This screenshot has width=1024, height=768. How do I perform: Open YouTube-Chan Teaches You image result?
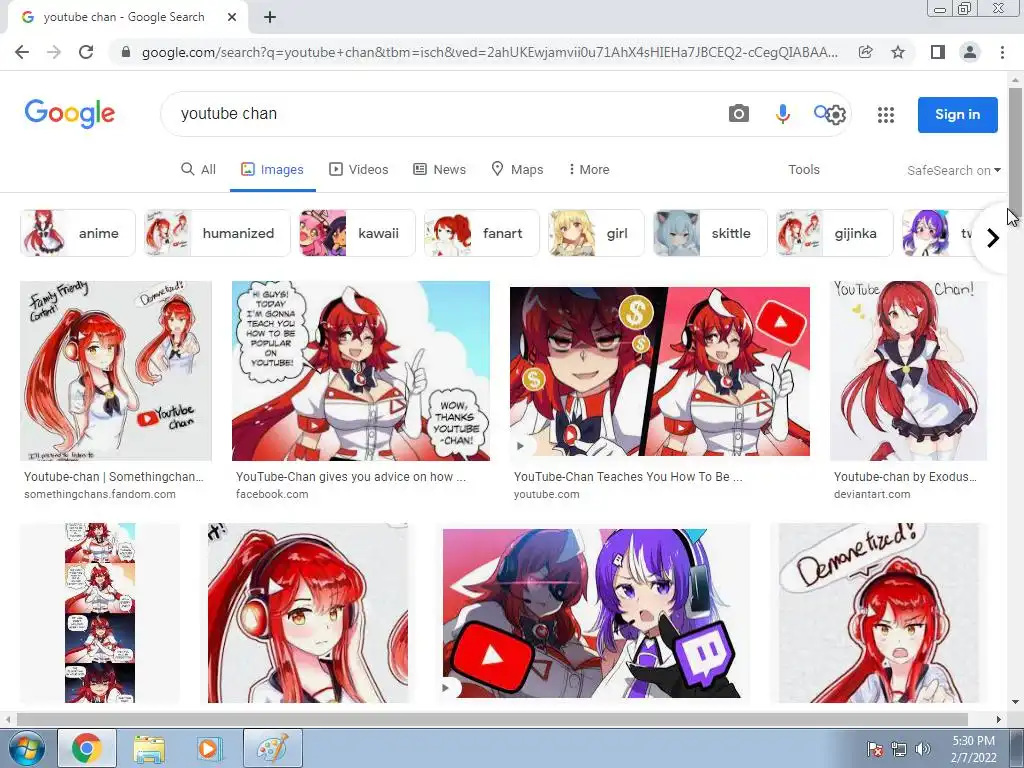tap(660, 371)
